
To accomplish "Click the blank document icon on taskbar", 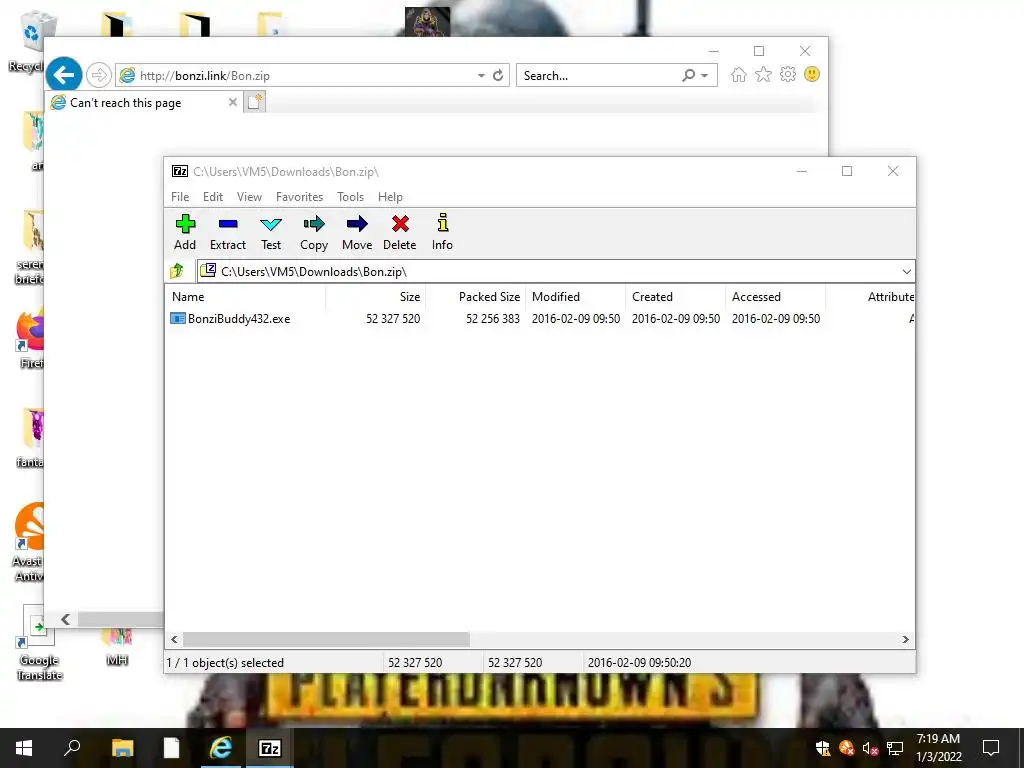I will pyautogui.click(x=171, y=748).
